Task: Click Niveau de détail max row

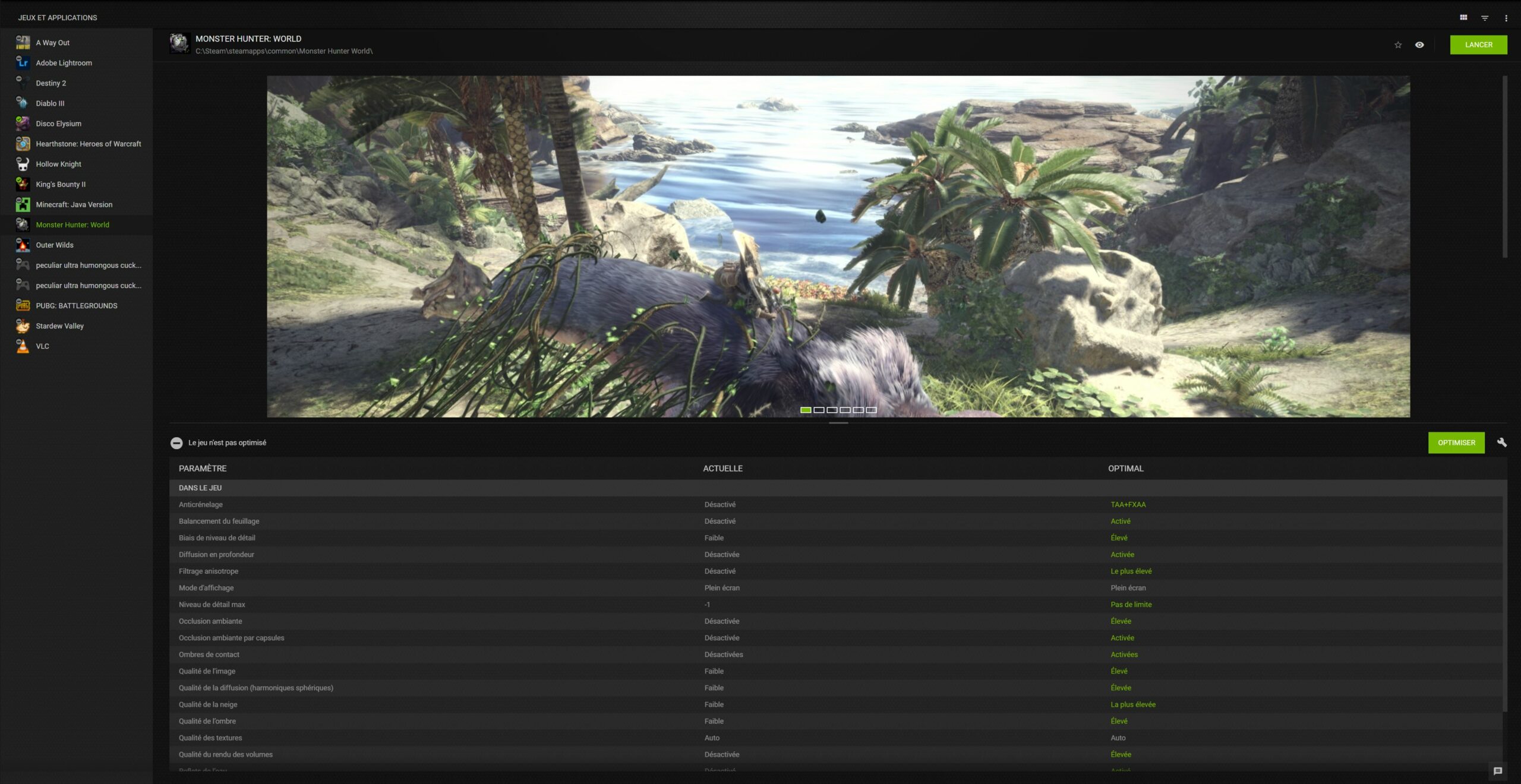Action: pyautogui.click(x=836, y=604)
